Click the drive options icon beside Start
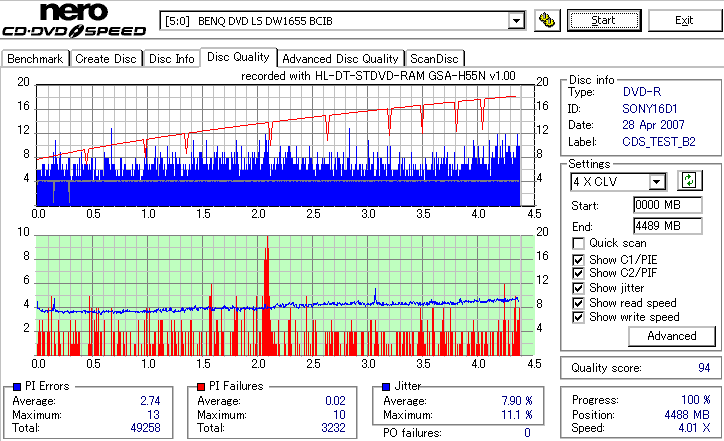 click(x=547, y=20)
